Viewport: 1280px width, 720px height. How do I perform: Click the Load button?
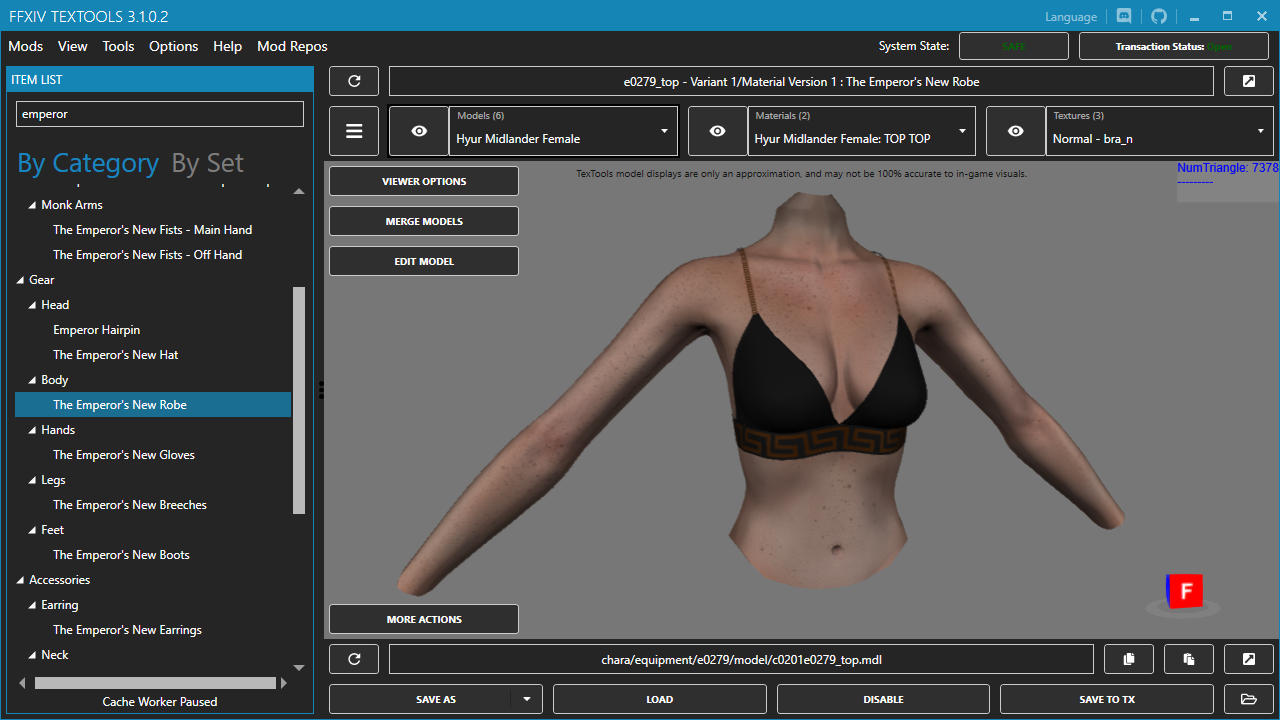(660, 699)
